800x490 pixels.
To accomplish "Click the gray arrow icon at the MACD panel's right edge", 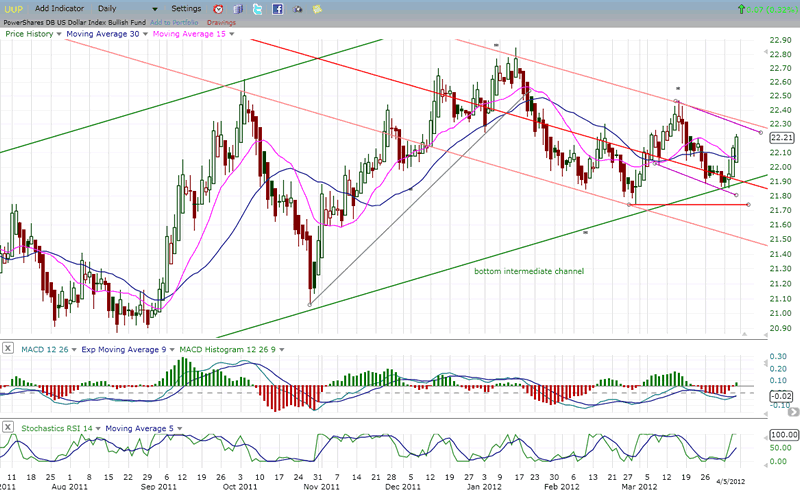I will pyautogui.click(x=794, y=411).
